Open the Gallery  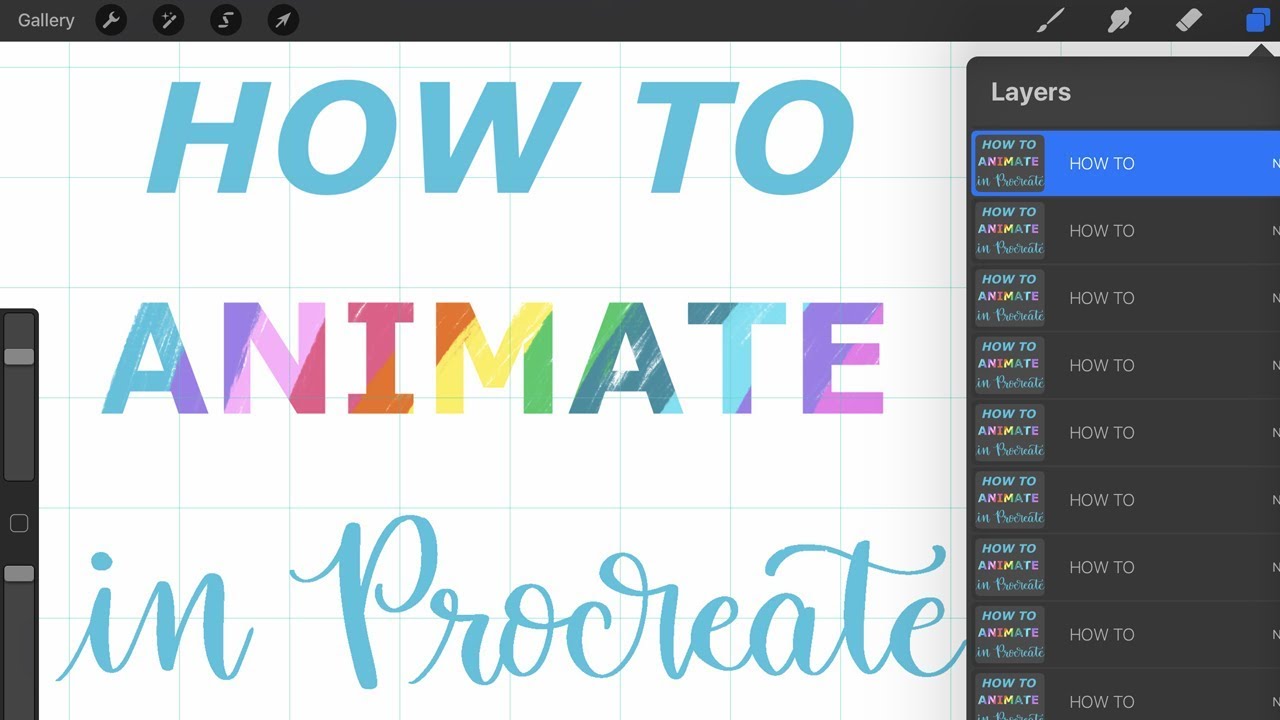click(46, 20)
